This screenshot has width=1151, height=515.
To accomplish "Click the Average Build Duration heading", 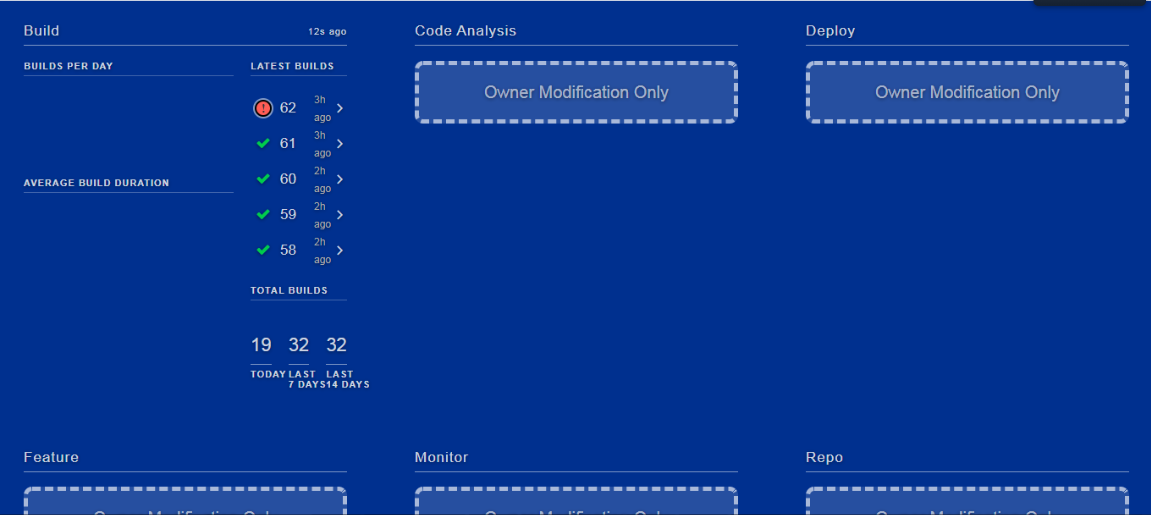I will pos(96,183).
